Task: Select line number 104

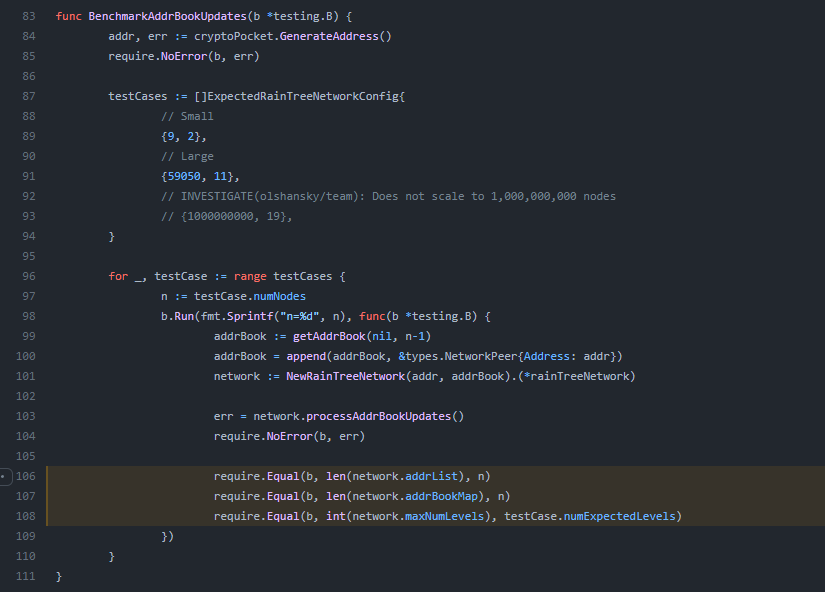Action: (x=26, y=436)
